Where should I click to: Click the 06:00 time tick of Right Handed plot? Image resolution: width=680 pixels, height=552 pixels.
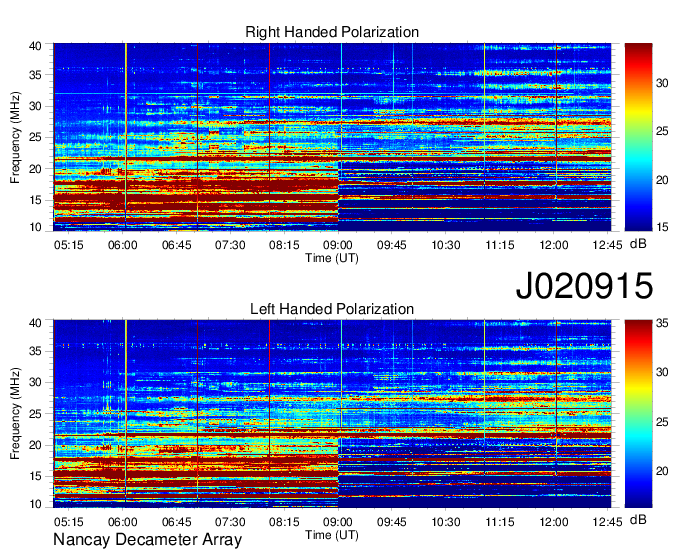(123, 245)
